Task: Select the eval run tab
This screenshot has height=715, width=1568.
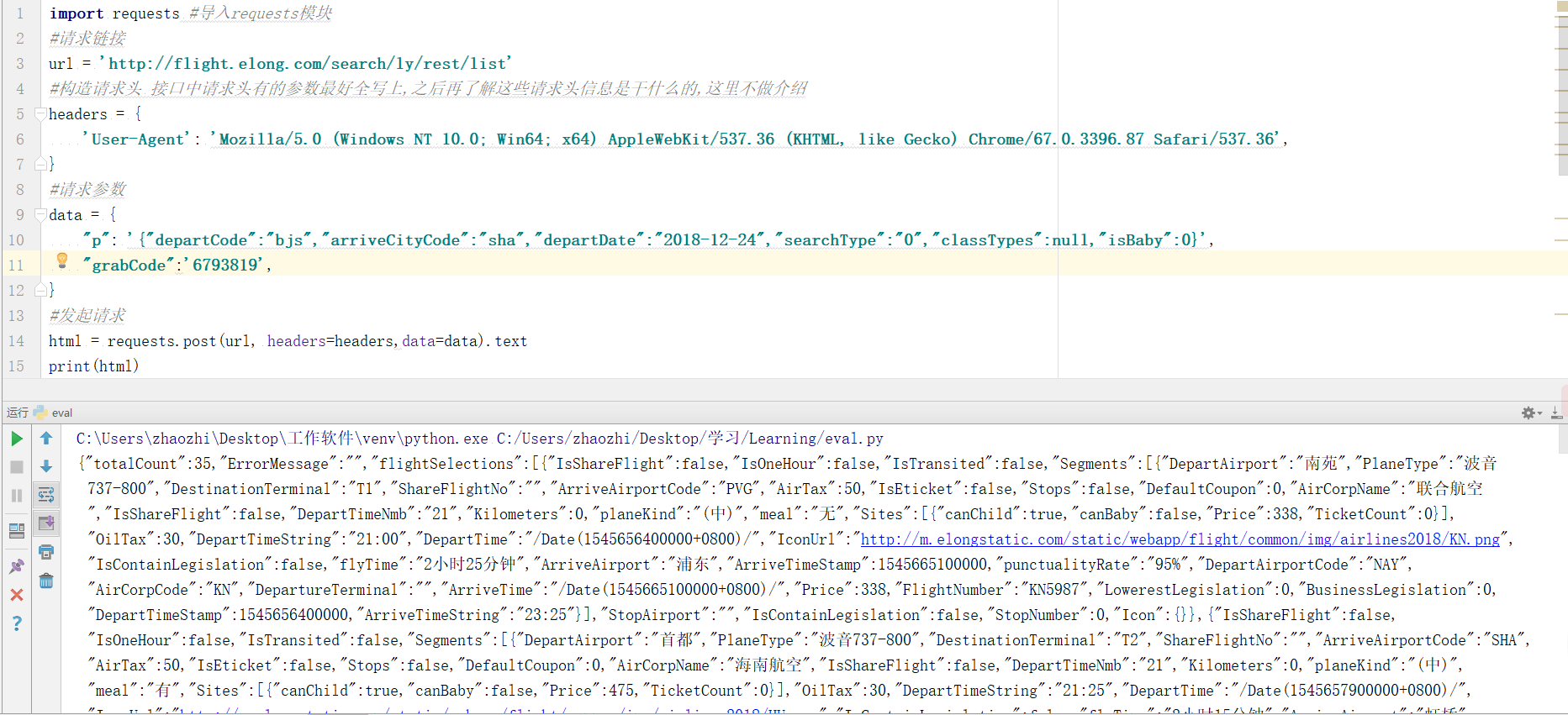Action: [53, 413]
